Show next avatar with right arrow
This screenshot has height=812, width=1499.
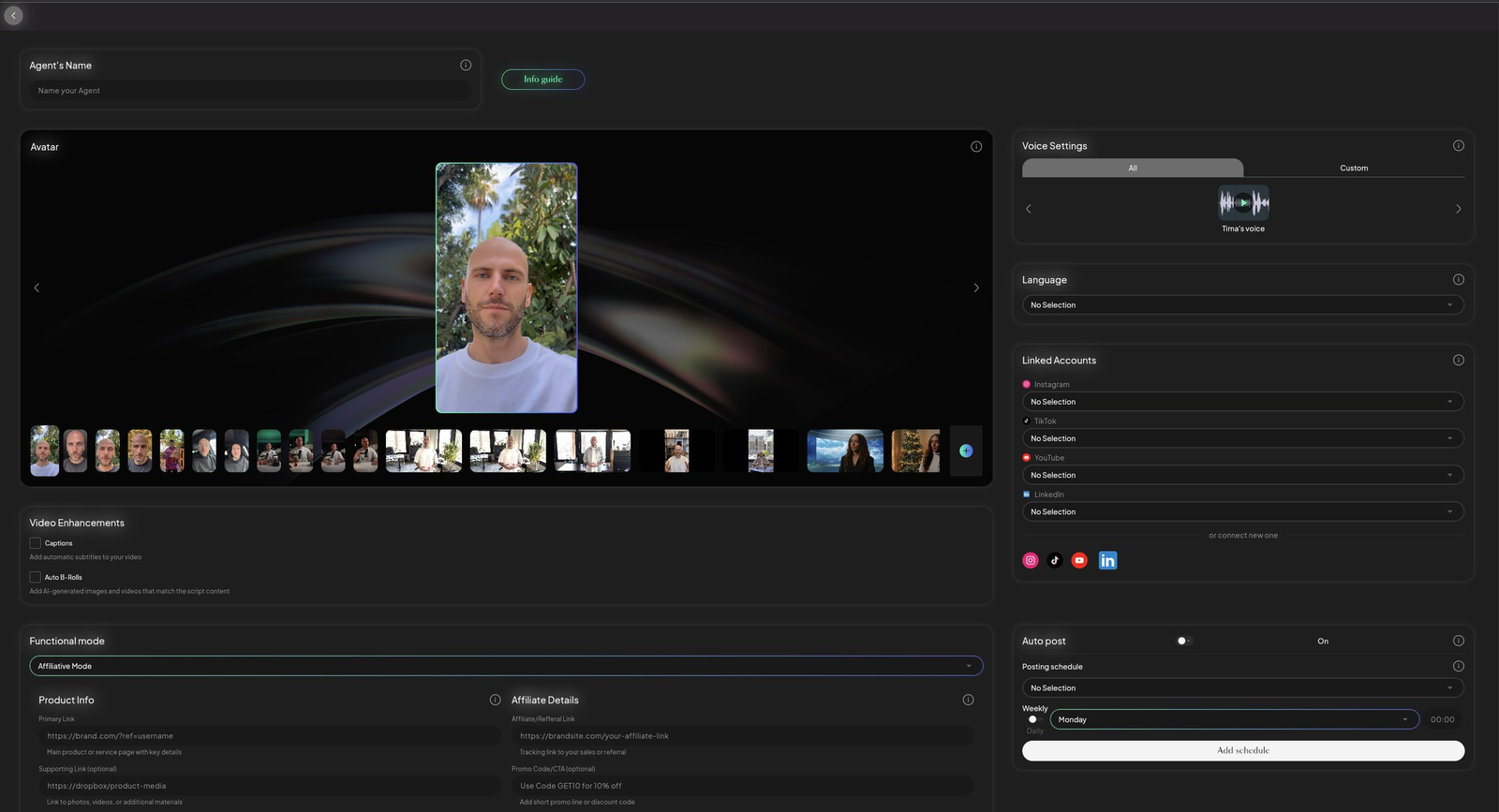(976, 288)
